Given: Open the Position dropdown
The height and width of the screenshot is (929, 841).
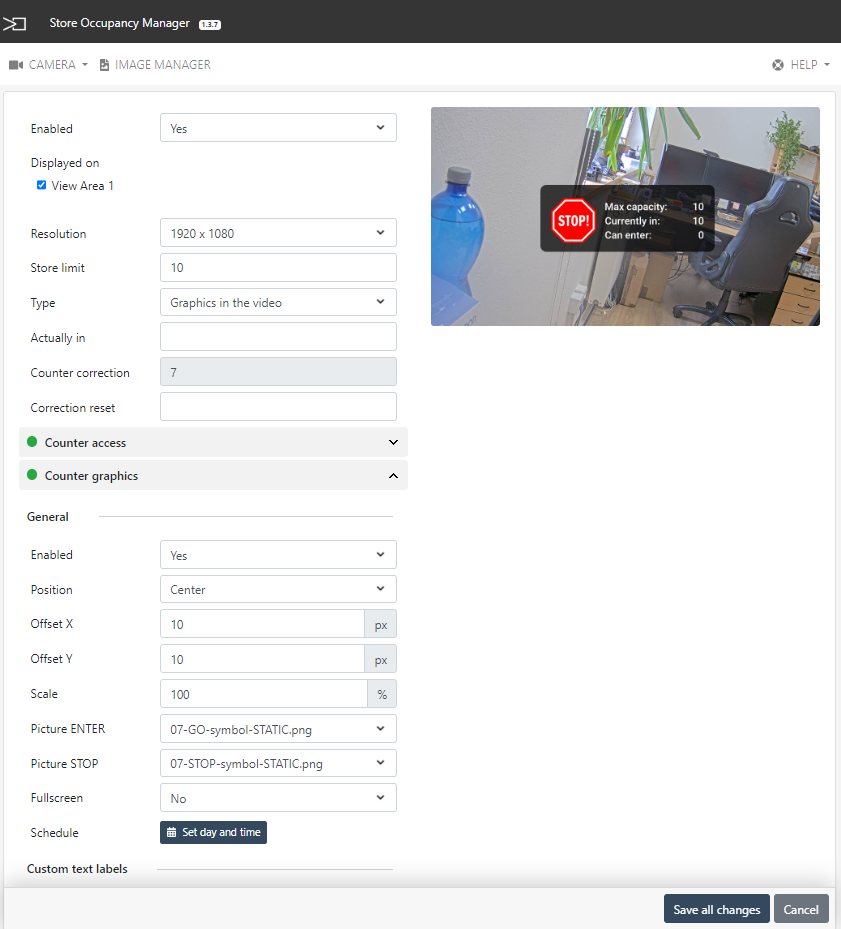Looking at the screenshot, I should [x=278, y=589].
